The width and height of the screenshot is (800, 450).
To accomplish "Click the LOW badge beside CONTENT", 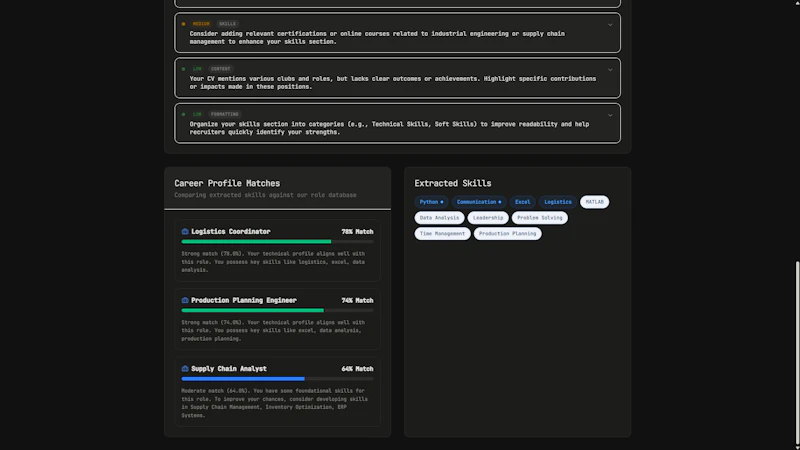I will (197, 69).
